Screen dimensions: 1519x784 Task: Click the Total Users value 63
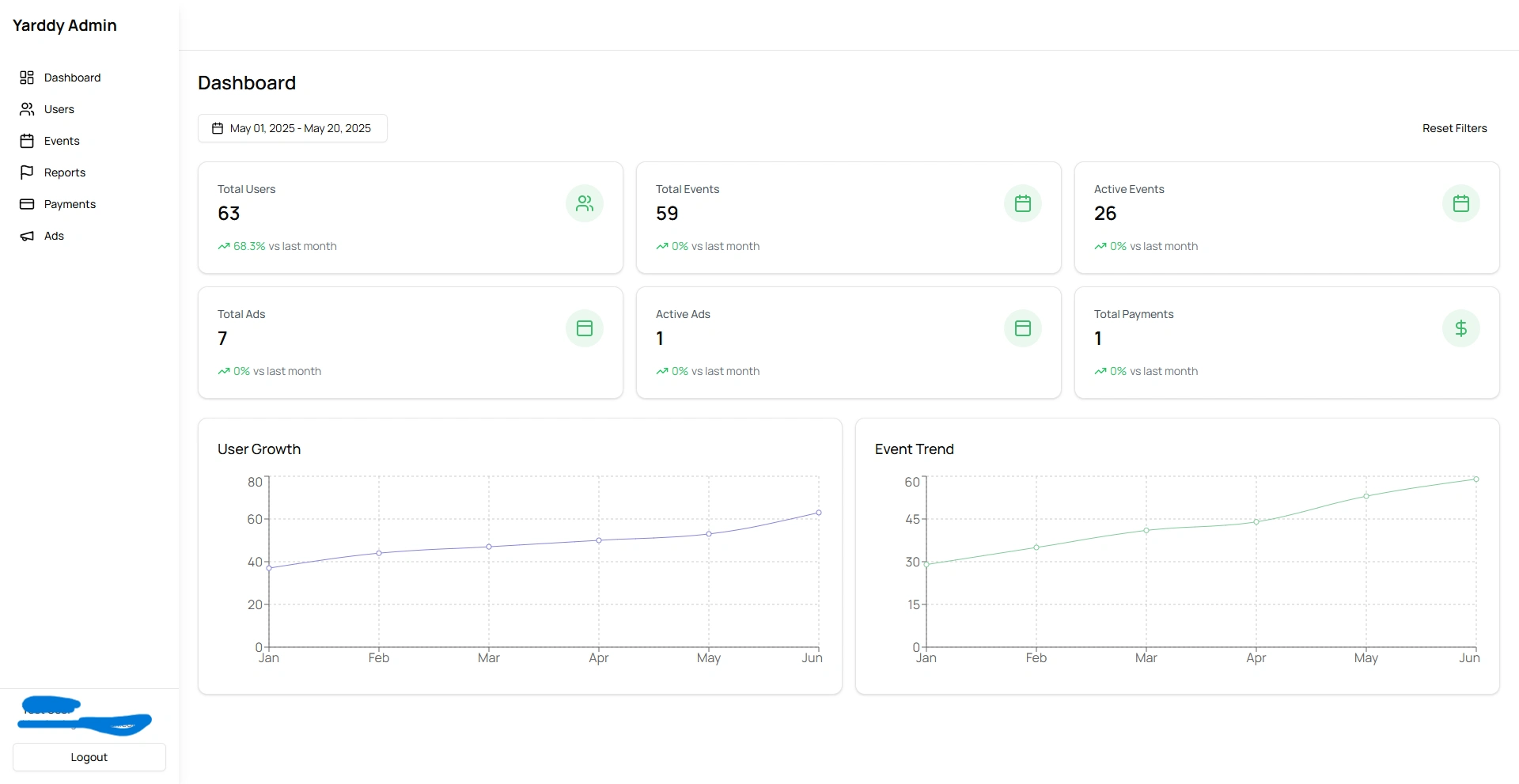(229, 214)
